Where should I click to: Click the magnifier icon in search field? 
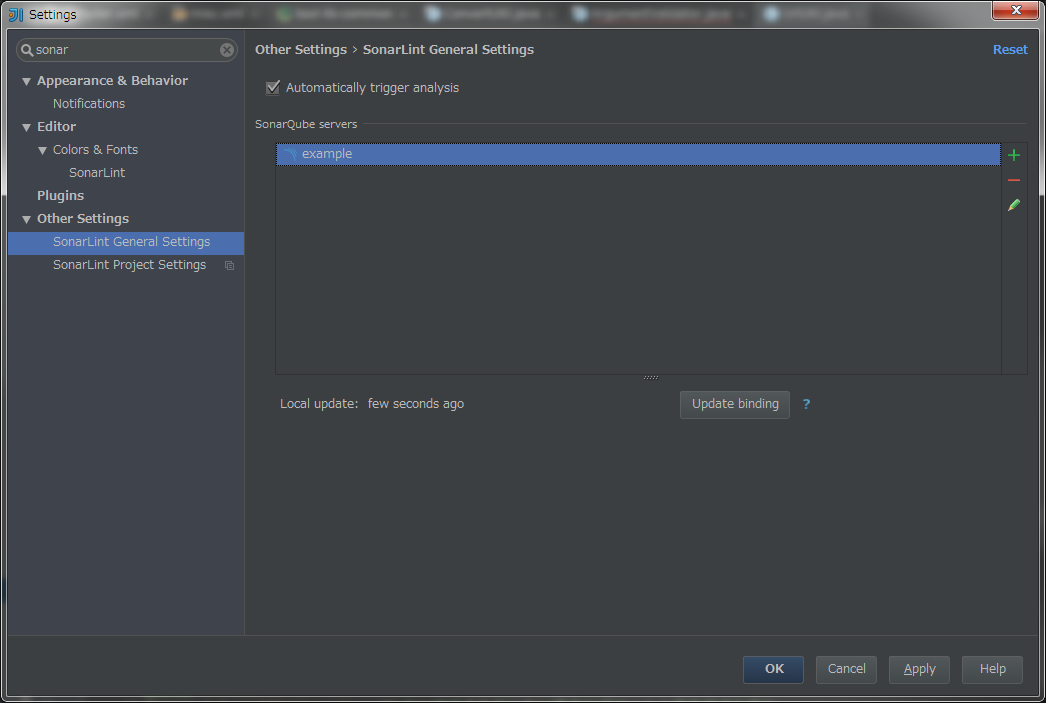click(27, 49)
